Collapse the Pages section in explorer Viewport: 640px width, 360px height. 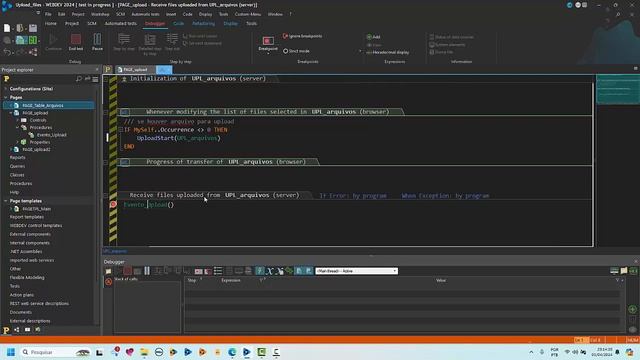(x=6, y=98)
